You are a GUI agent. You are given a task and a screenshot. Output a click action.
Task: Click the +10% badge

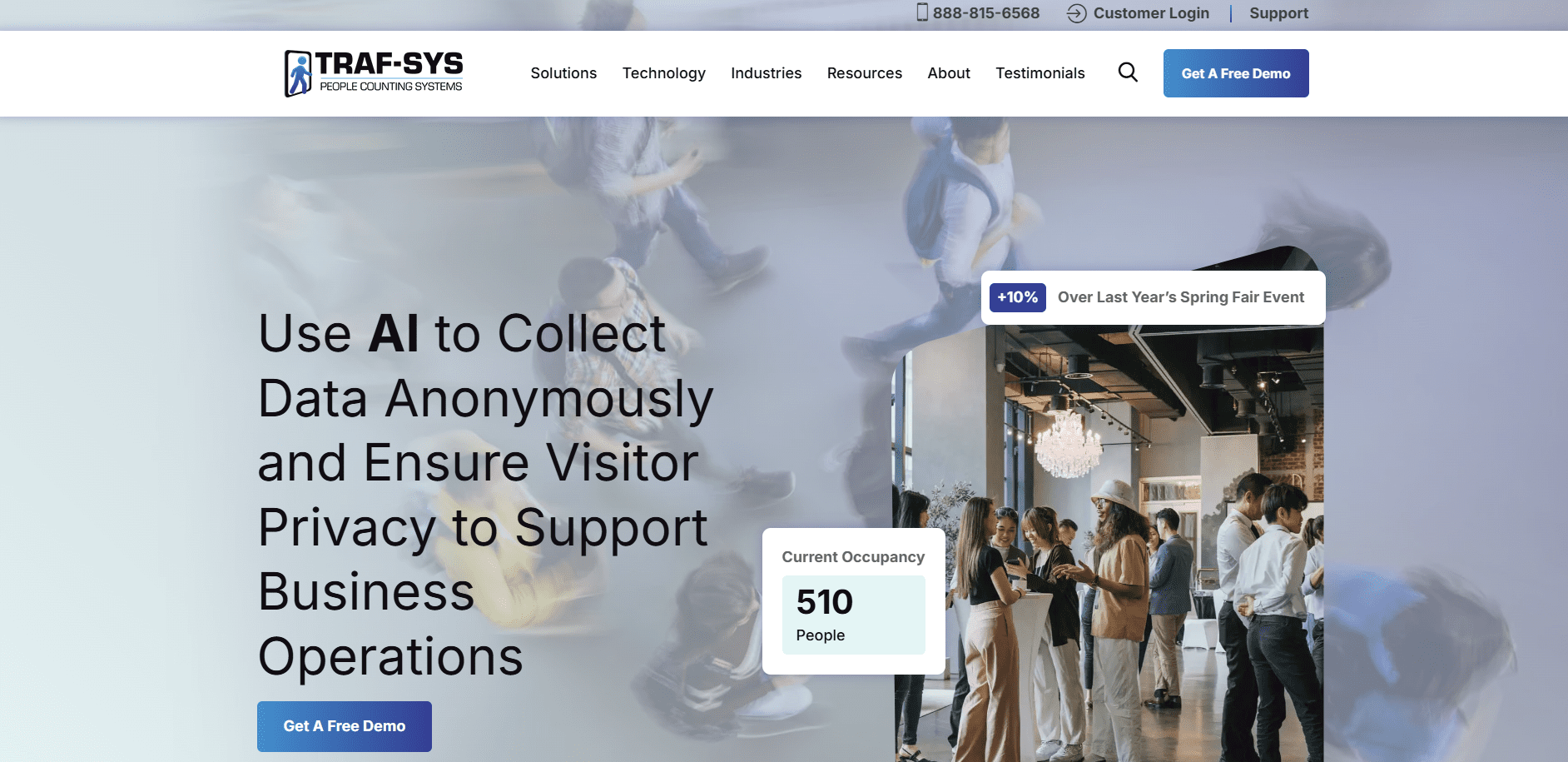coord(1017,297)
